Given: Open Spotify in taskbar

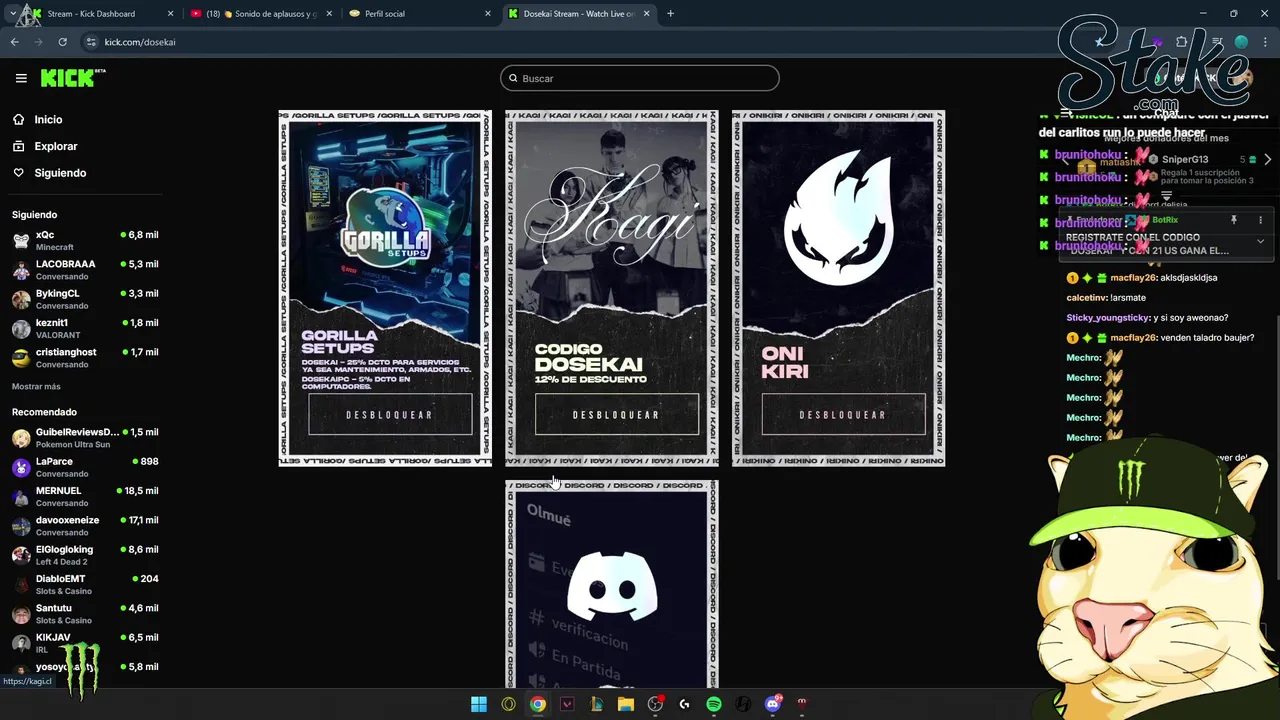Looking at the screenshot, I should click(x=714, y=704).
